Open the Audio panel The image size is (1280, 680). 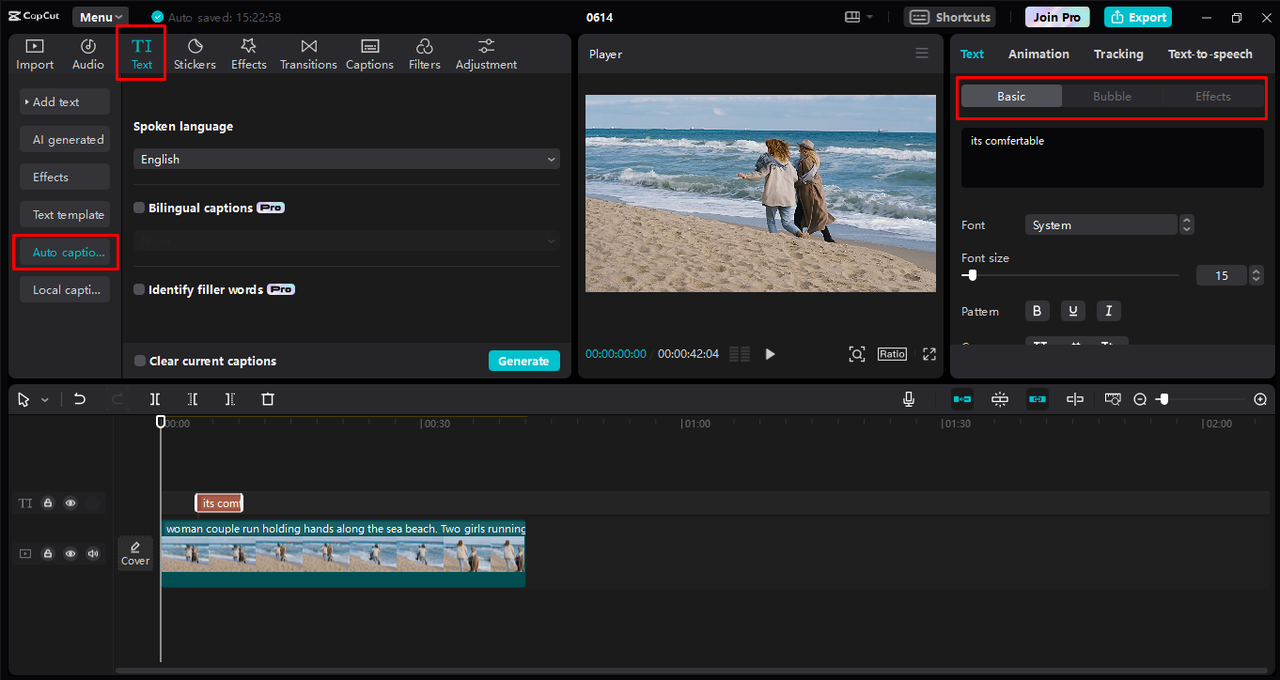click(88, 54)
